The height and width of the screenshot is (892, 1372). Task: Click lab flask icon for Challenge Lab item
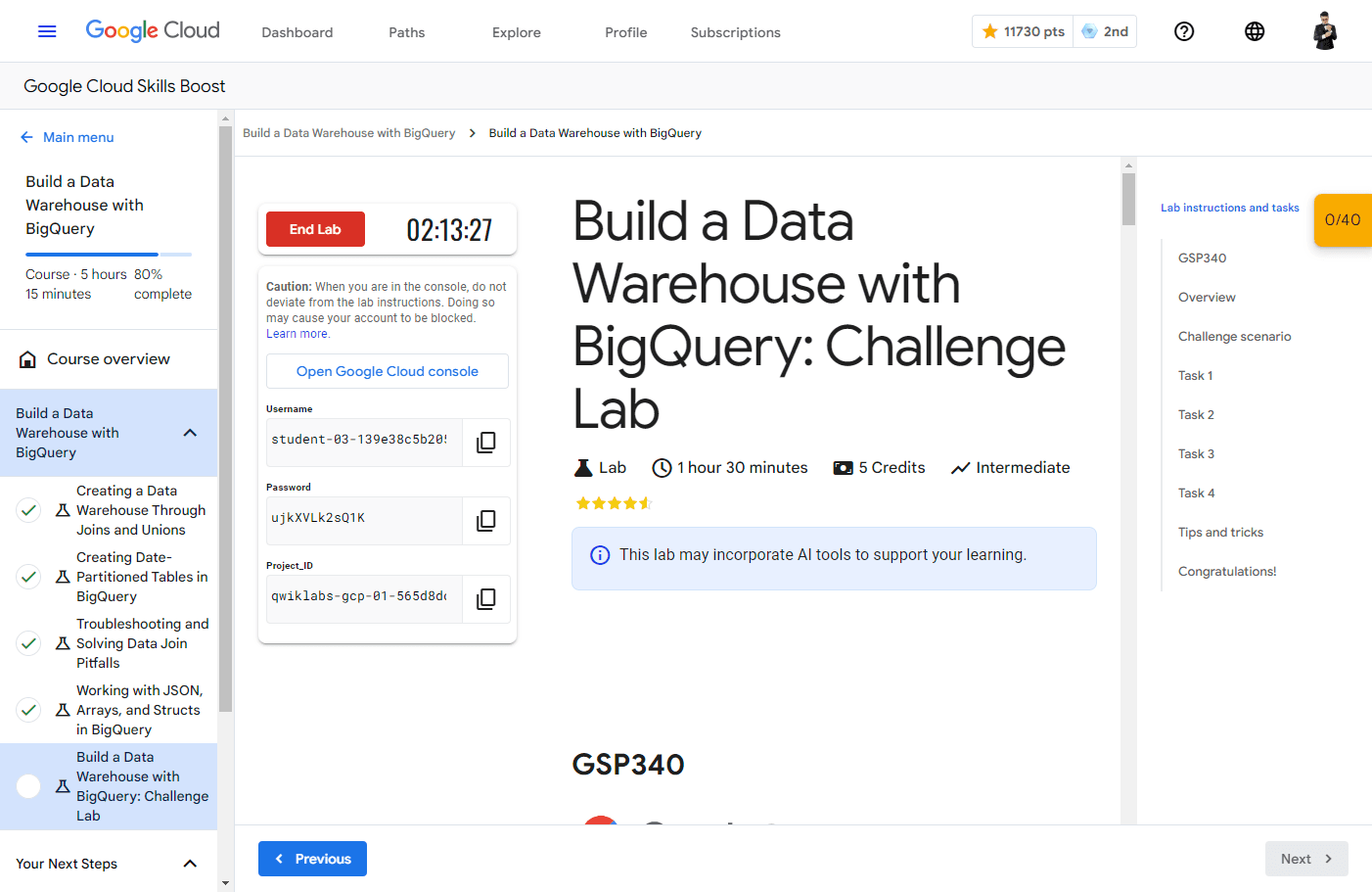[63, 786]
